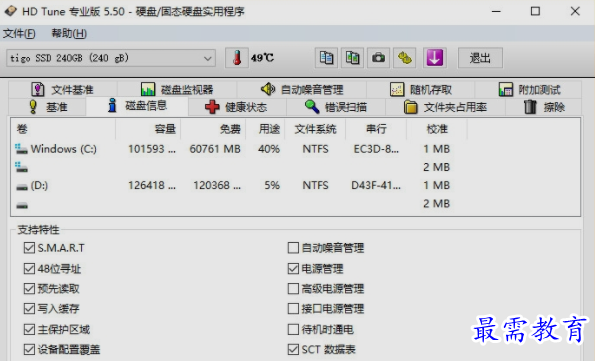Switch to the 磁盘监视器 tab
Screen dimensions: 595x361
point(177,90)
